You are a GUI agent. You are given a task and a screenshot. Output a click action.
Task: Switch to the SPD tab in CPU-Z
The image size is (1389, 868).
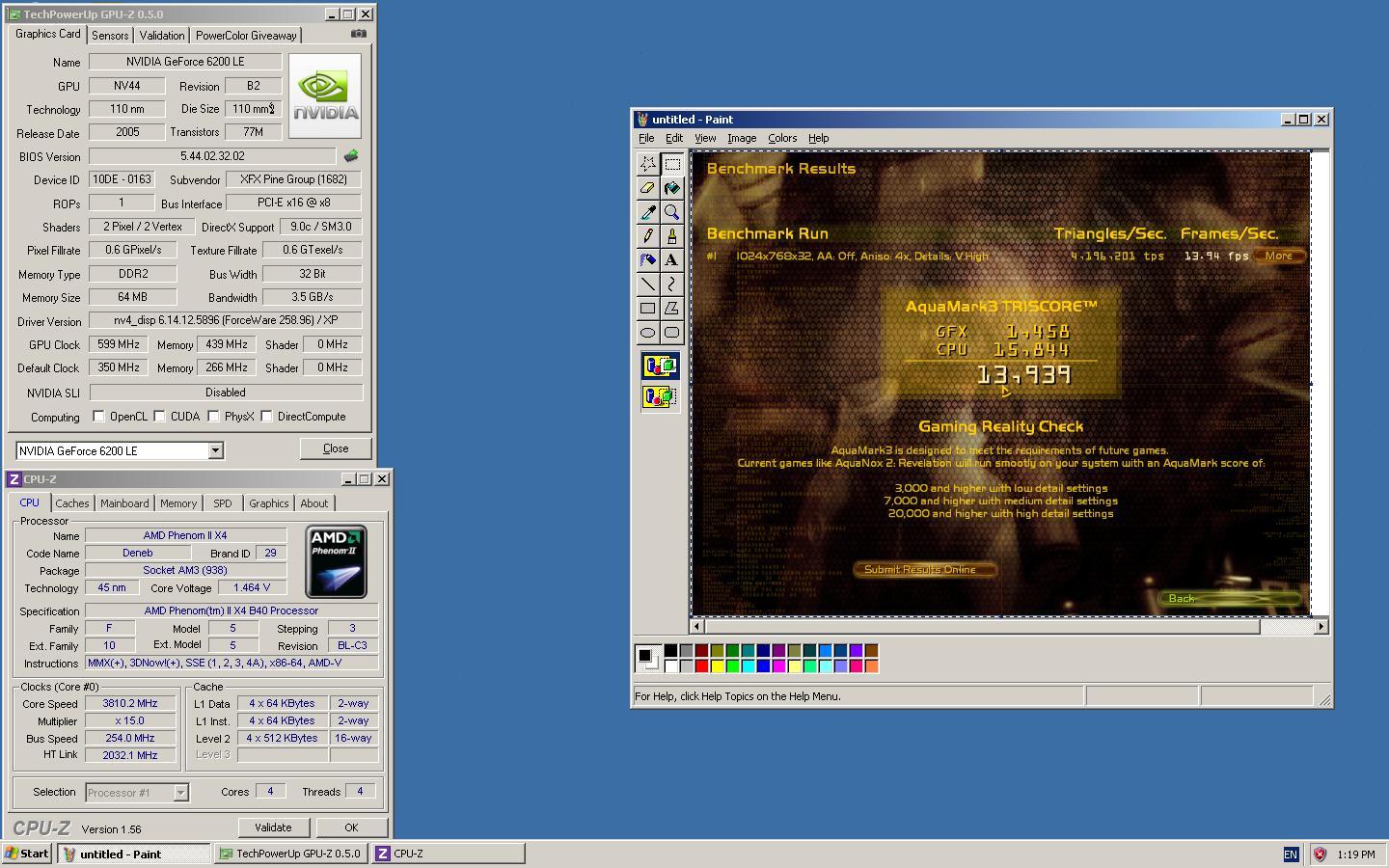223,503
